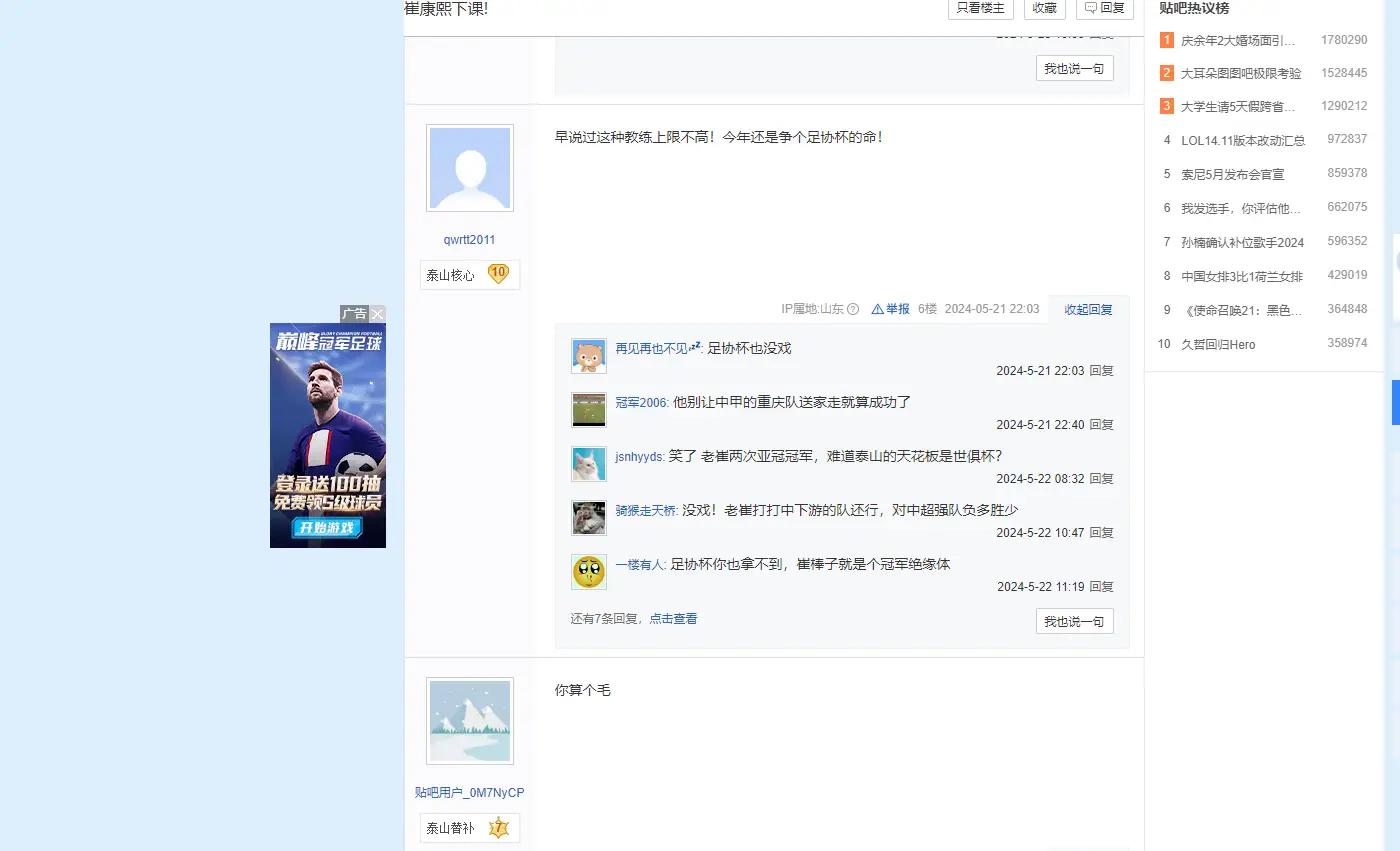The image size is (1400, 851).
Task: Click the help icon beside IP属地:山东
Action: point(853,310)
